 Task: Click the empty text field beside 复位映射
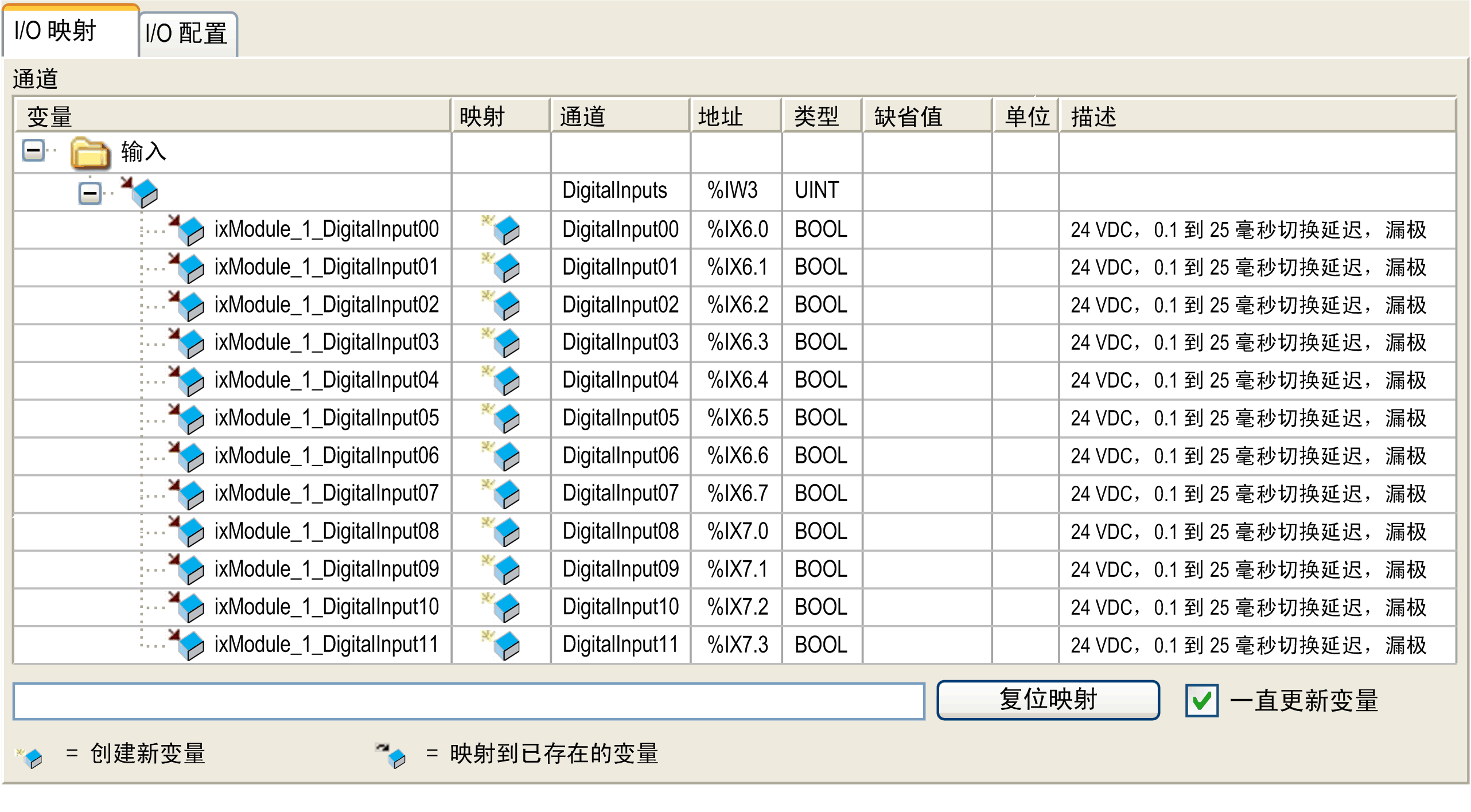468,700
